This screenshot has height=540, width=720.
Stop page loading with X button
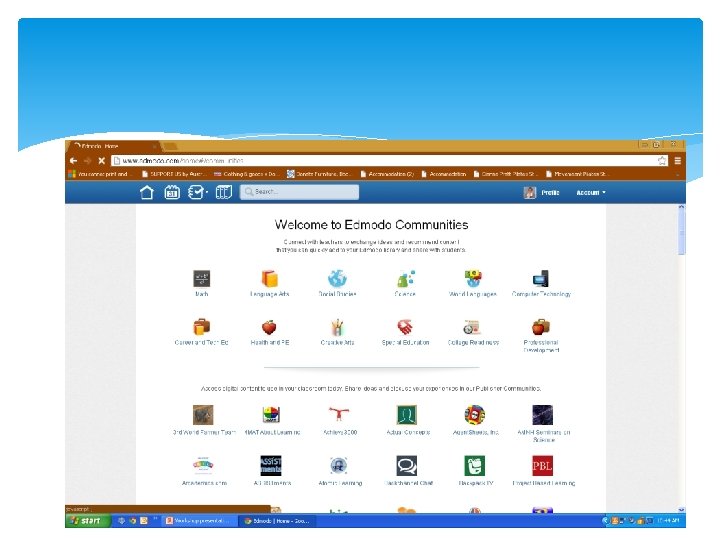(x=101, y=160)
